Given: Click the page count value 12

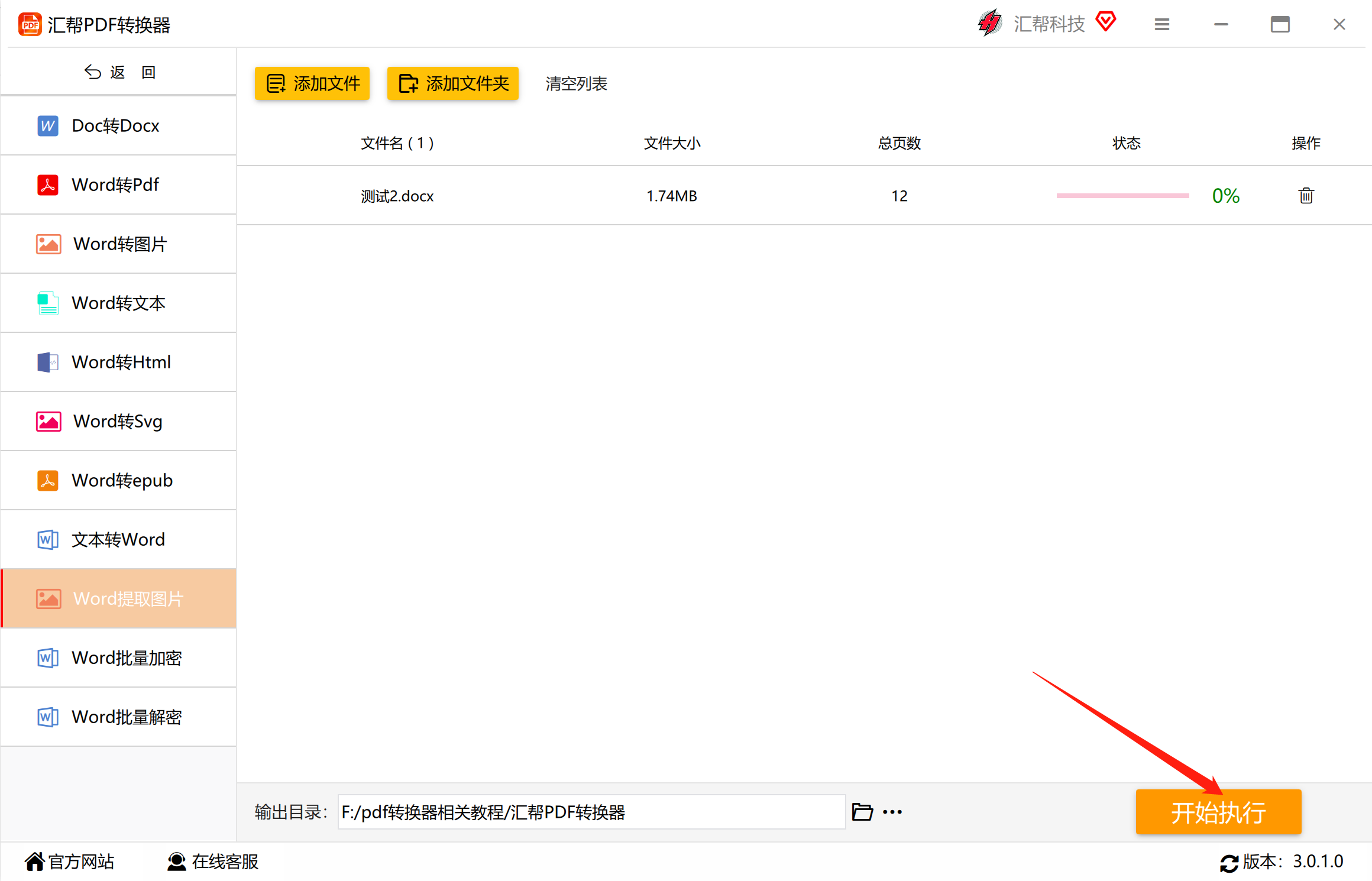Looking at the screenshot, I should [x=899, y=196].
